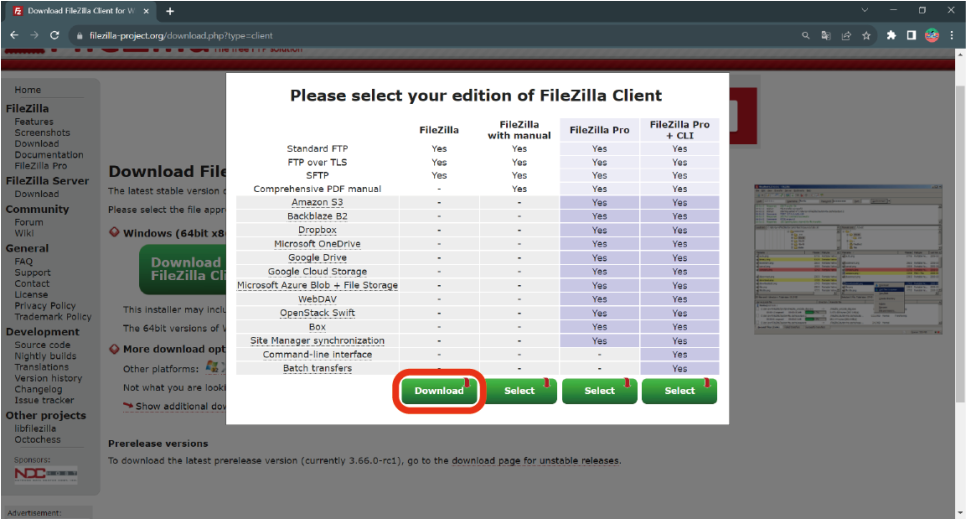Open Home in the sidebar

28,90
